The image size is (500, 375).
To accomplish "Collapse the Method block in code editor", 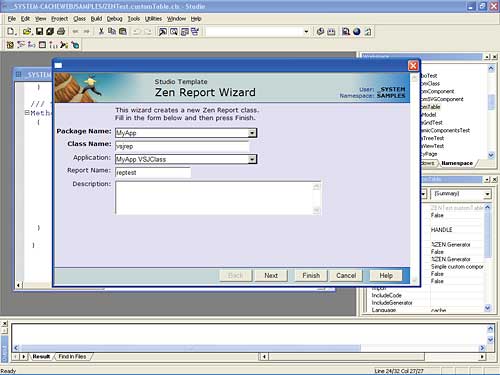I will [x=27, y=113].
